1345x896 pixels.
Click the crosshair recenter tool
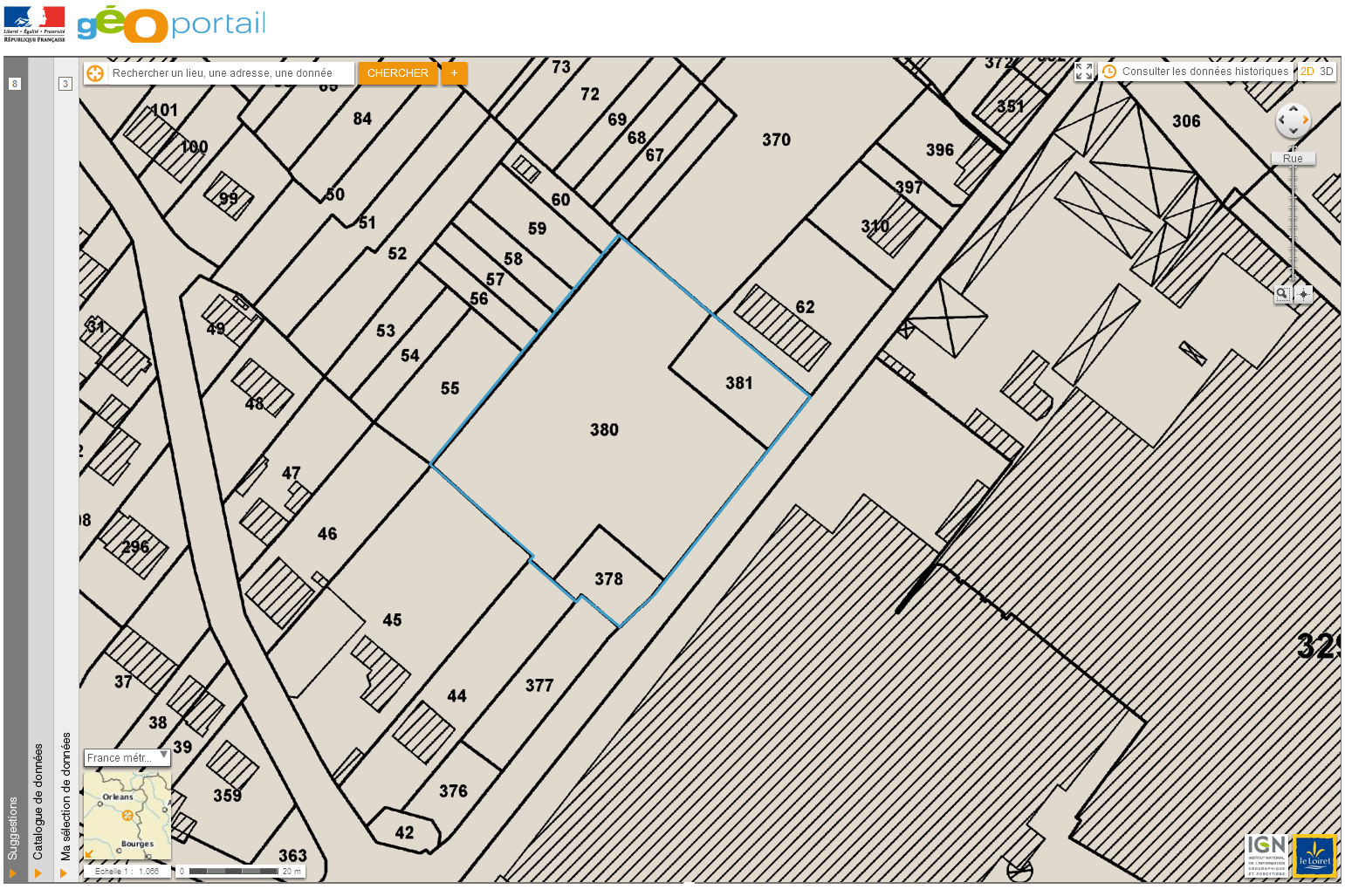[1303, 294]
